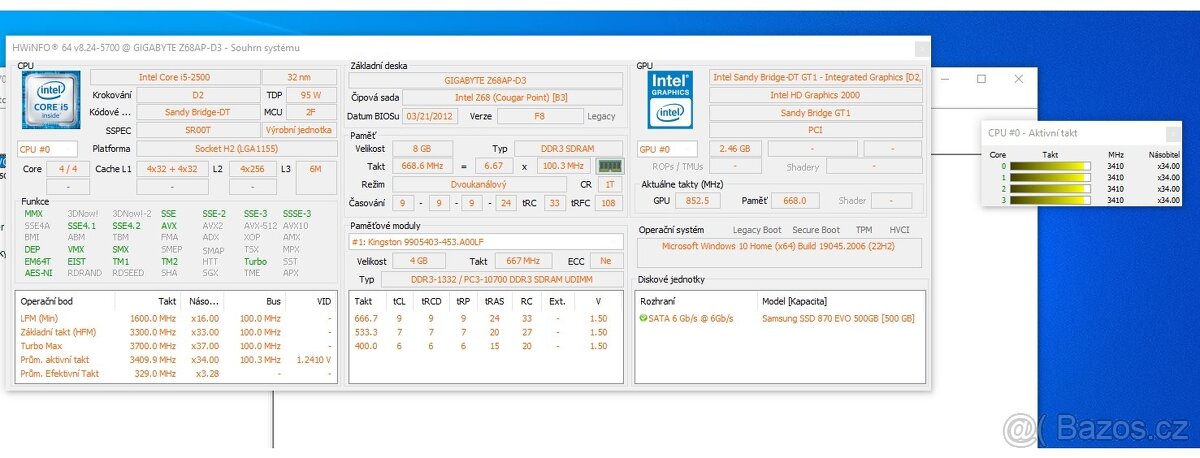The image size is (1200, 458).
Task: Click the Sandy Bridge-DT codename field
Action: coord(197,112)
